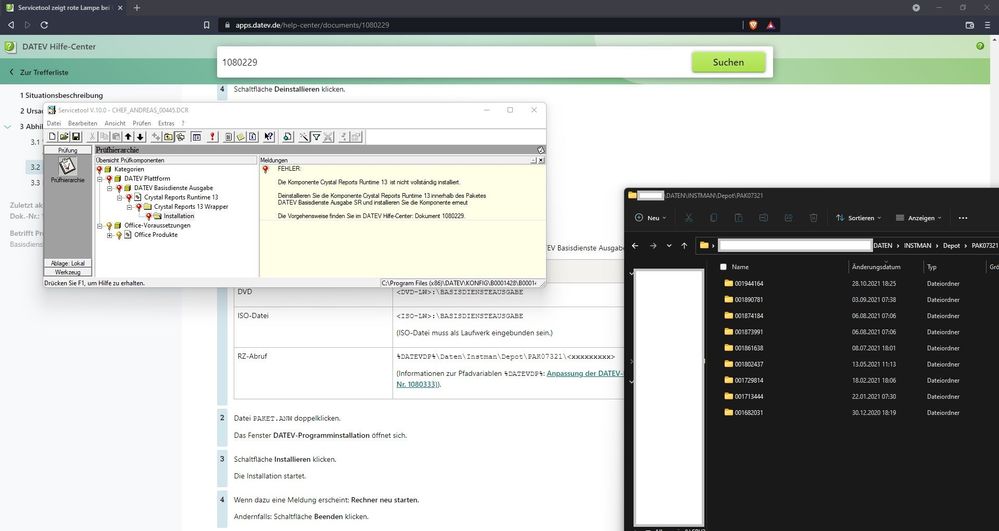999x531 pixels.
Task: Click the context help pointer icon in Servicetool
Action: click(268, 136)
